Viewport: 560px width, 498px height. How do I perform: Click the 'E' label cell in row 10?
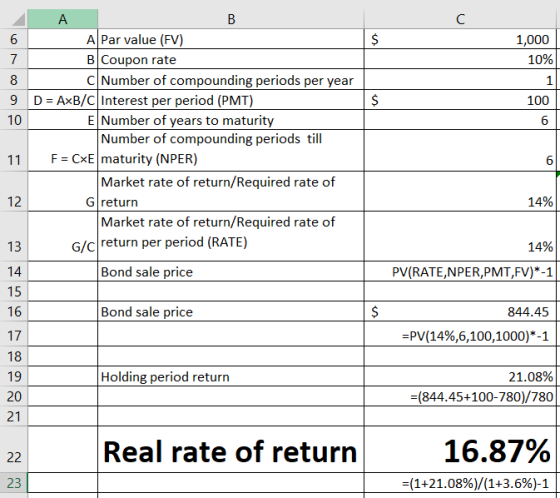[62, 120]
